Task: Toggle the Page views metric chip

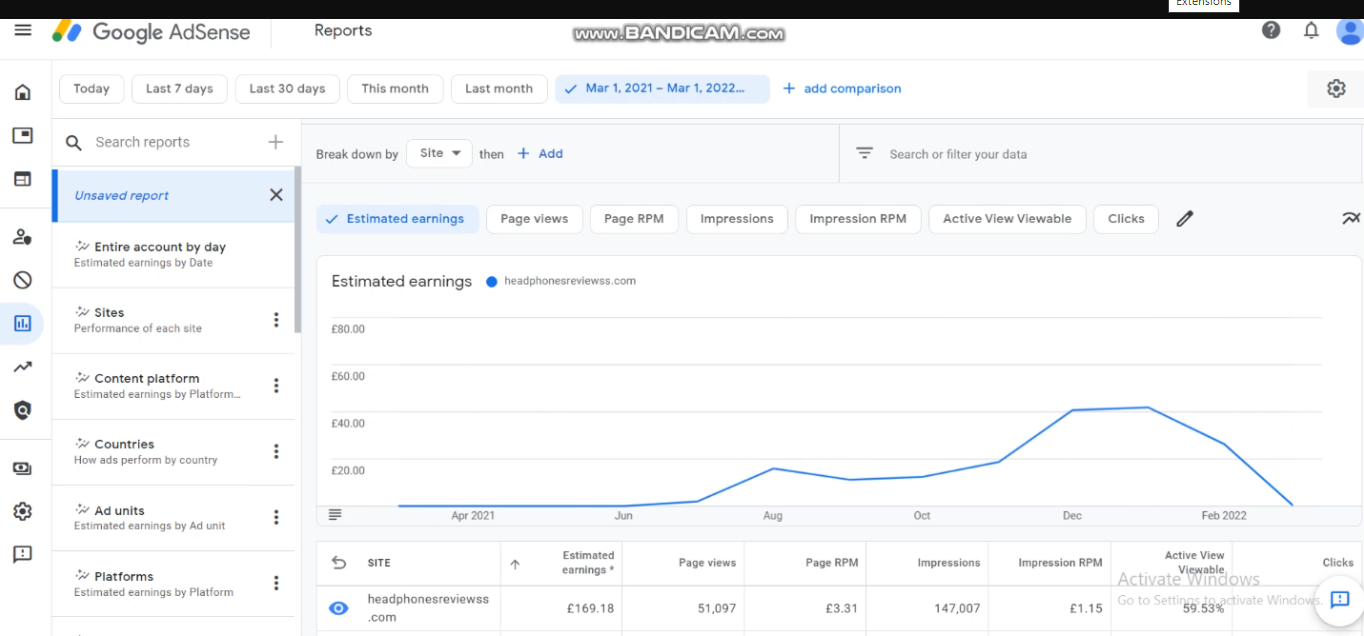Action: coord(534,219)
